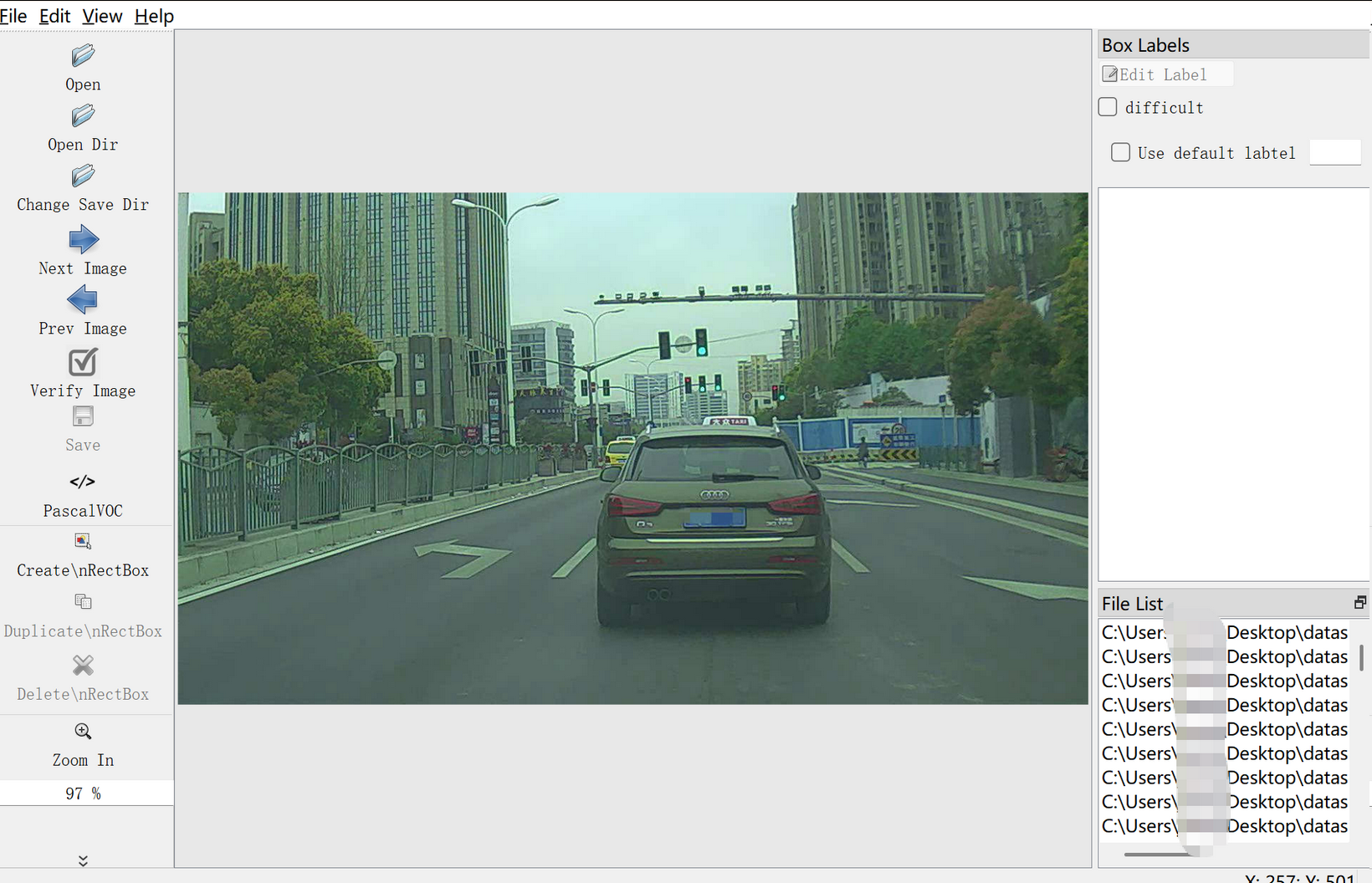Viewport: 1372px width, 883px height.
Task: Click the Box Labels panel title
Action: pos(1145,45)
